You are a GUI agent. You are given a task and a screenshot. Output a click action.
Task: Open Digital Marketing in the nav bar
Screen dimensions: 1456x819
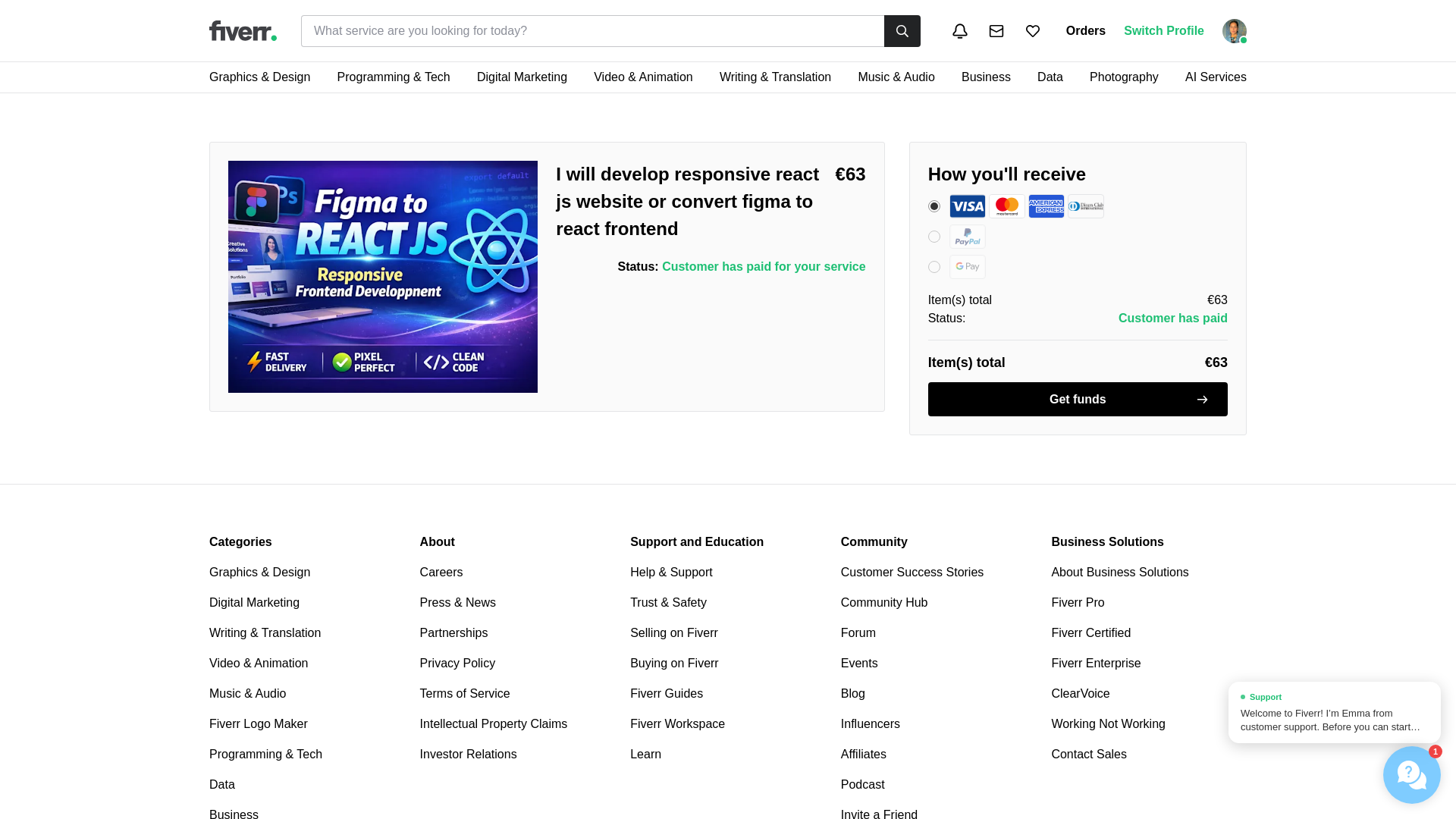pyautogui.click(x=522, y=77)
